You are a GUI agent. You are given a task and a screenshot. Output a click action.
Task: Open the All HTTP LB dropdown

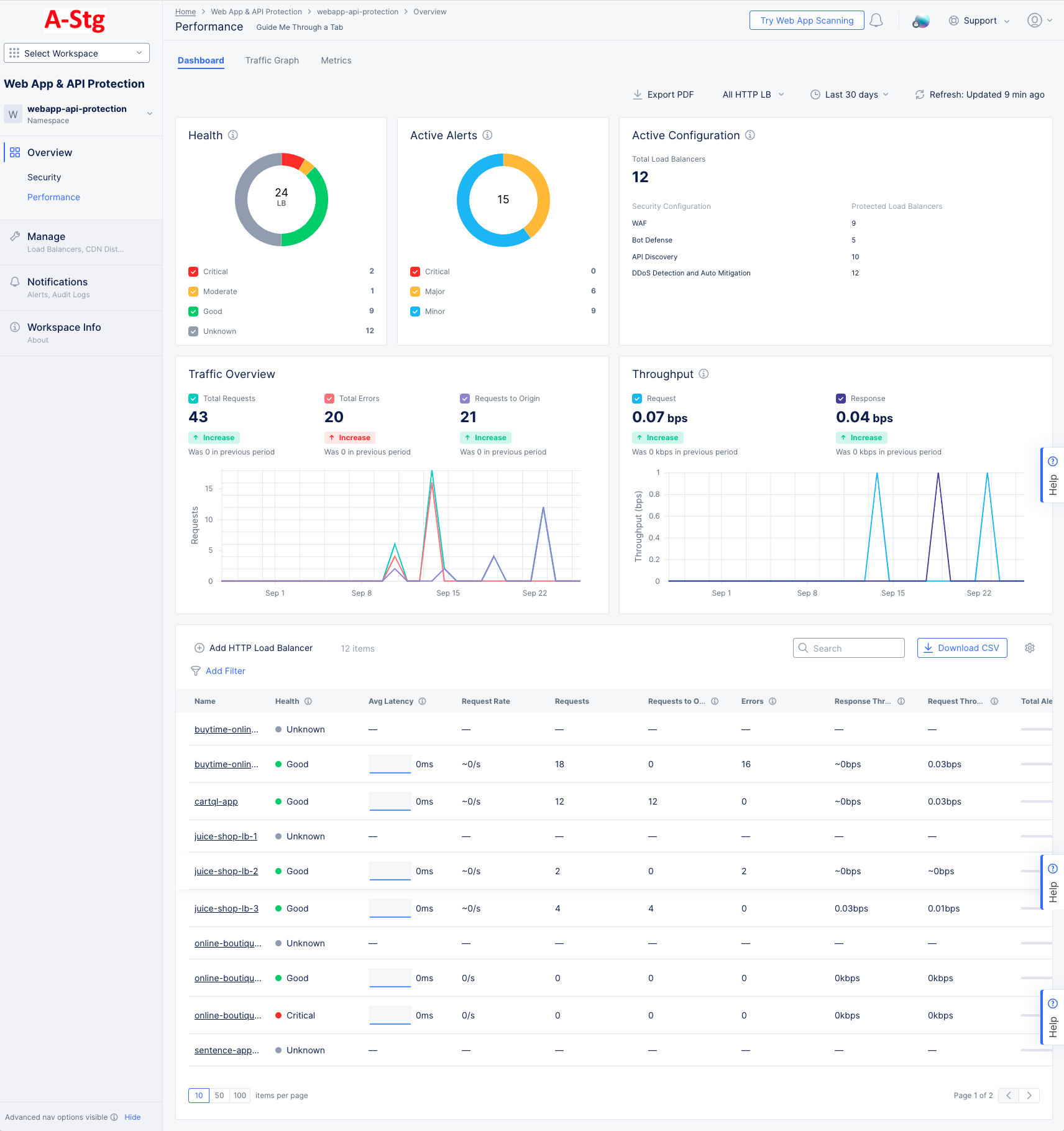(752, 95)
